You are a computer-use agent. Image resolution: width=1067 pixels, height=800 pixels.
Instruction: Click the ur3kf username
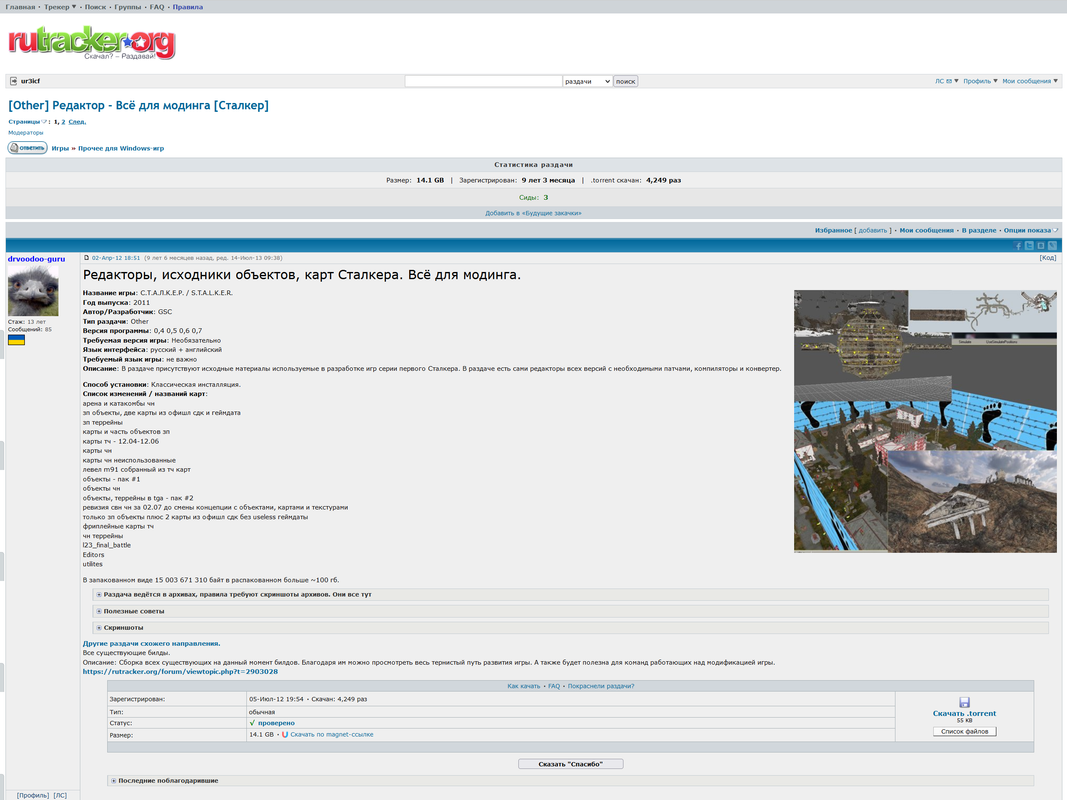[x=30, y=81]
